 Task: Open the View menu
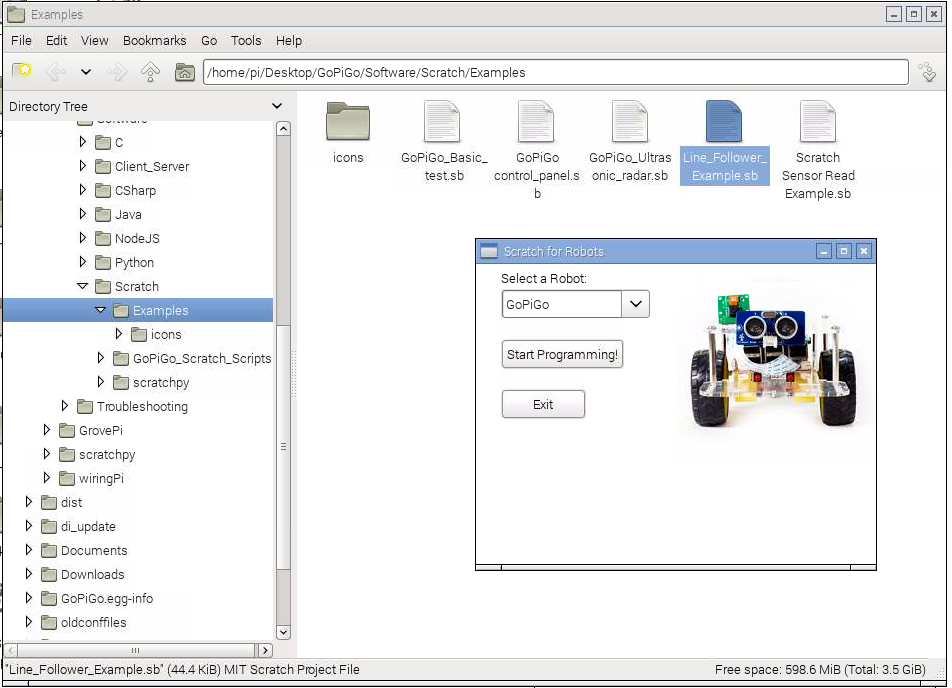[95, 41]
